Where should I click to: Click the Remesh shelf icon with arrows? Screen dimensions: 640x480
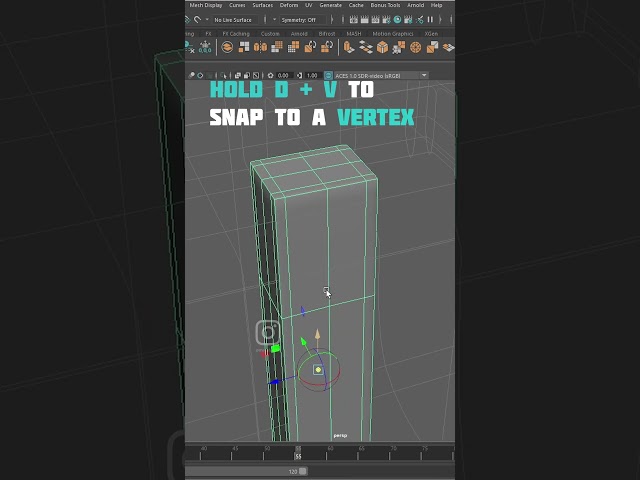[310, 47]
